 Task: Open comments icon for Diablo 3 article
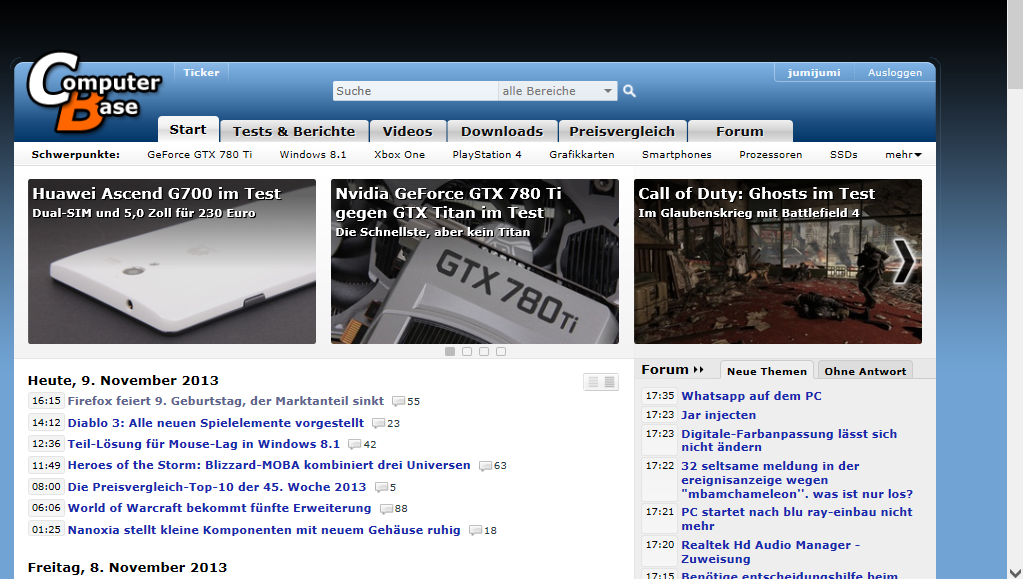[x=378, y=424]
